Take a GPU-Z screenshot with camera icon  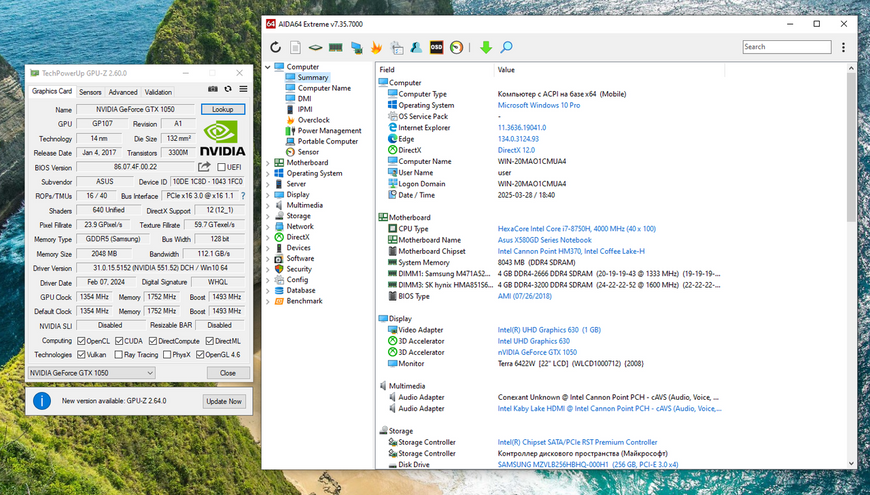[213, 89]
